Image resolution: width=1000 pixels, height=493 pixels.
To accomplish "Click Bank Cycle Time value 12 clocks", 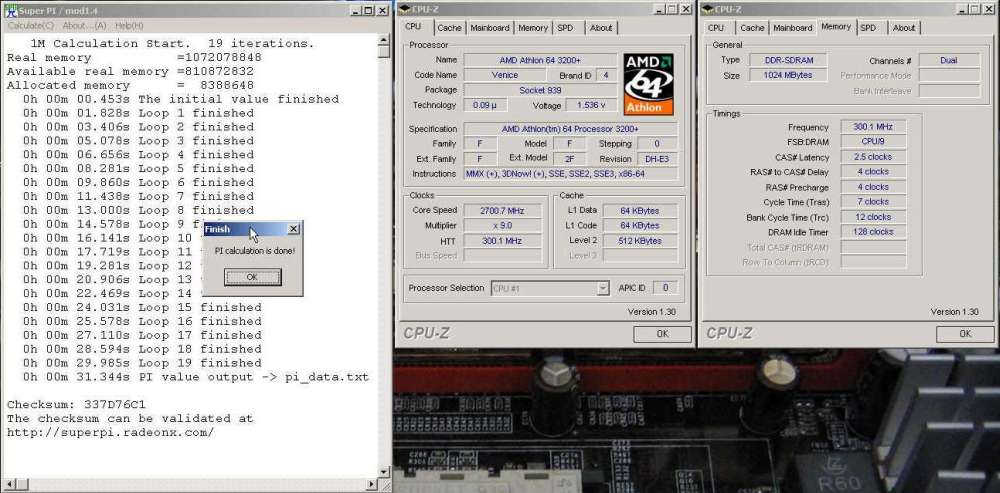I will 873,217.
